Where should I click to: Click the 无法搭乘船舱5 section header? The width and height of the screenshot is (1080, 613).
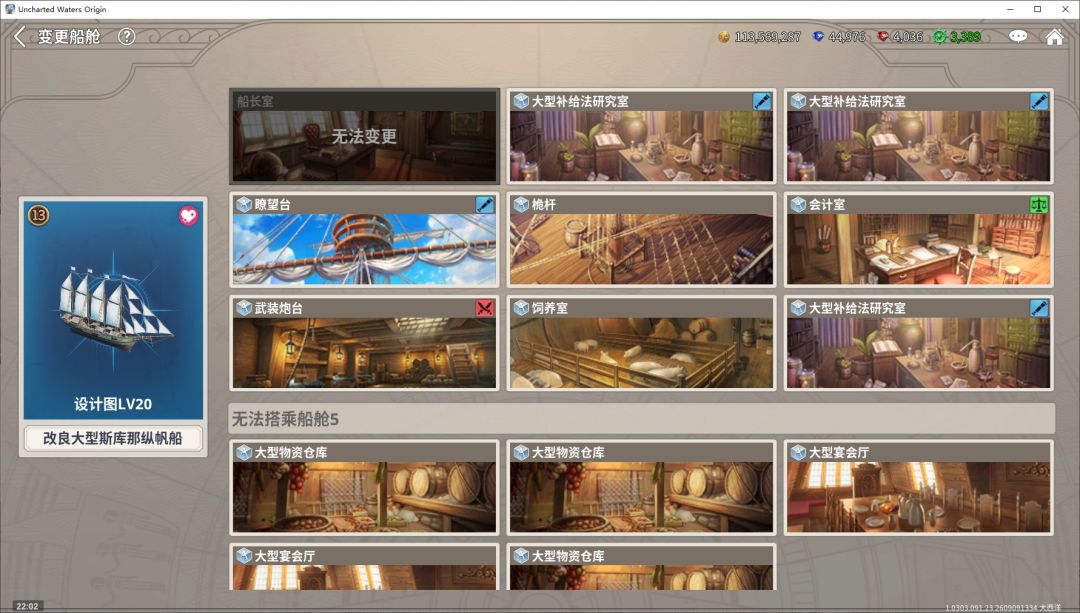(x=641, y=419)
